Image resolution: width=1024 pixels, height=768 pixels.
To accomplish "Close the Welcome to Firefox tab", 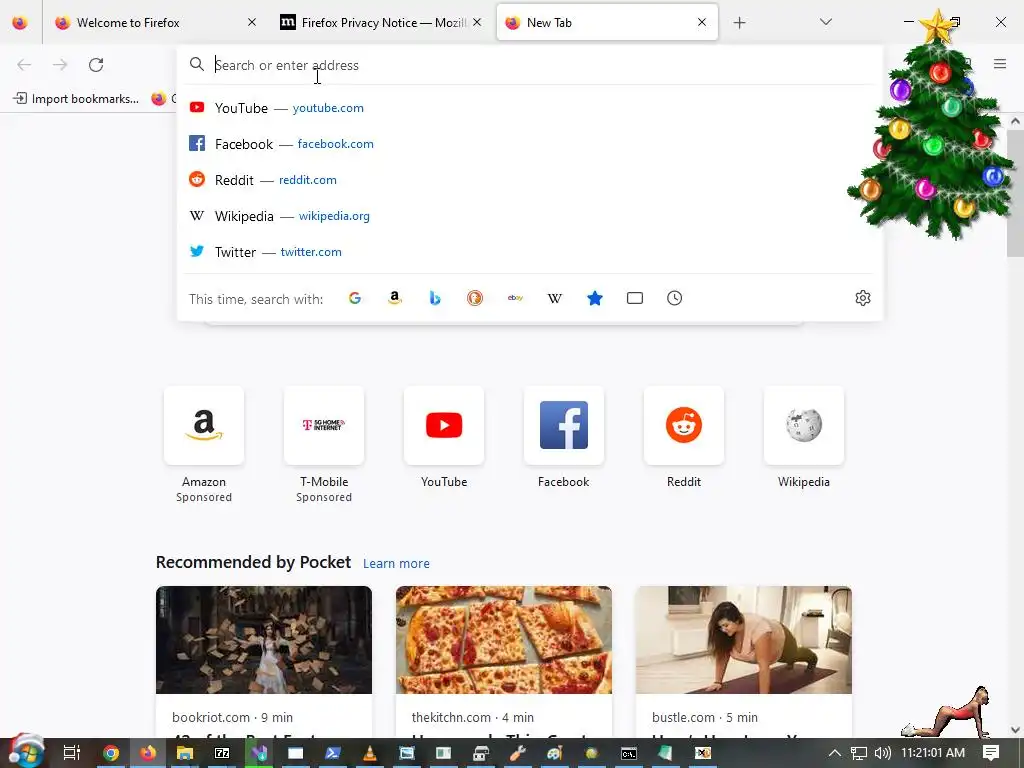I will (252, 22).
